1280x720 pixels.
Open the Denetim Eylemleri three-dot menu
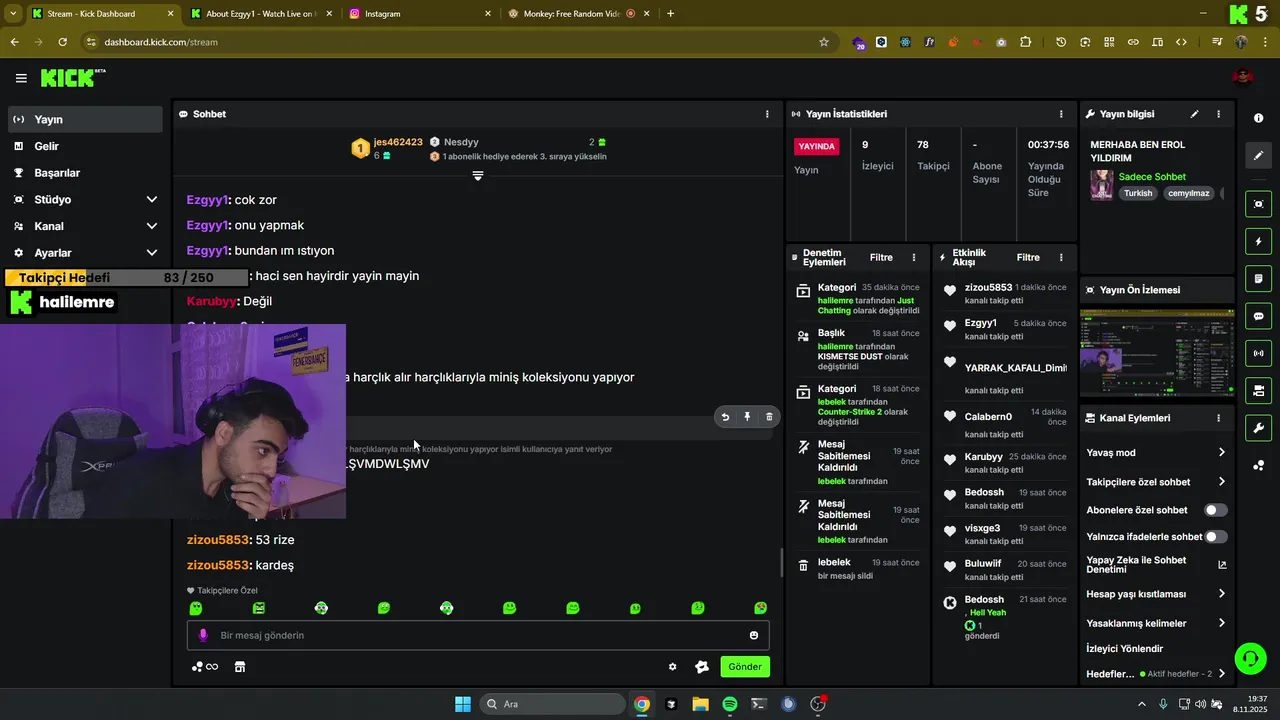pyautogui.click(x=914, y=257)
